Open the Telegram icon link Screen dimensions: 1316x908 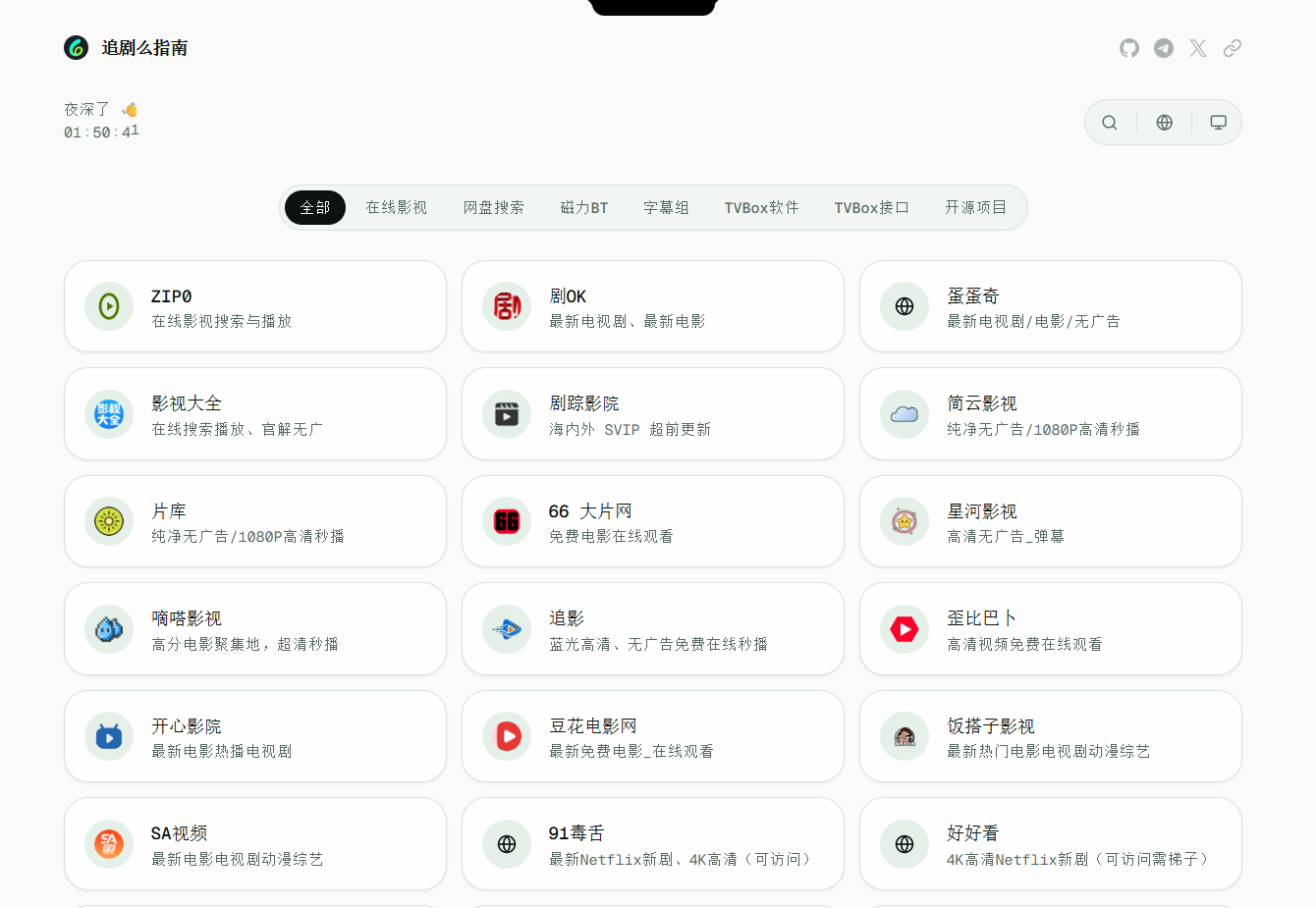pos(1164,48)
